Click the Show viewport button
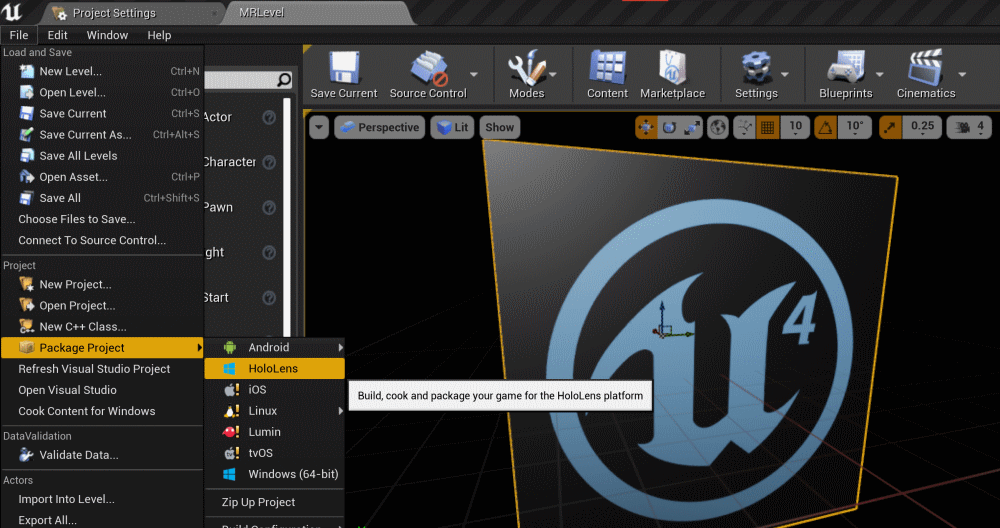The height and width of the screenshot is (528, 1000). click(x=499, y=128)
